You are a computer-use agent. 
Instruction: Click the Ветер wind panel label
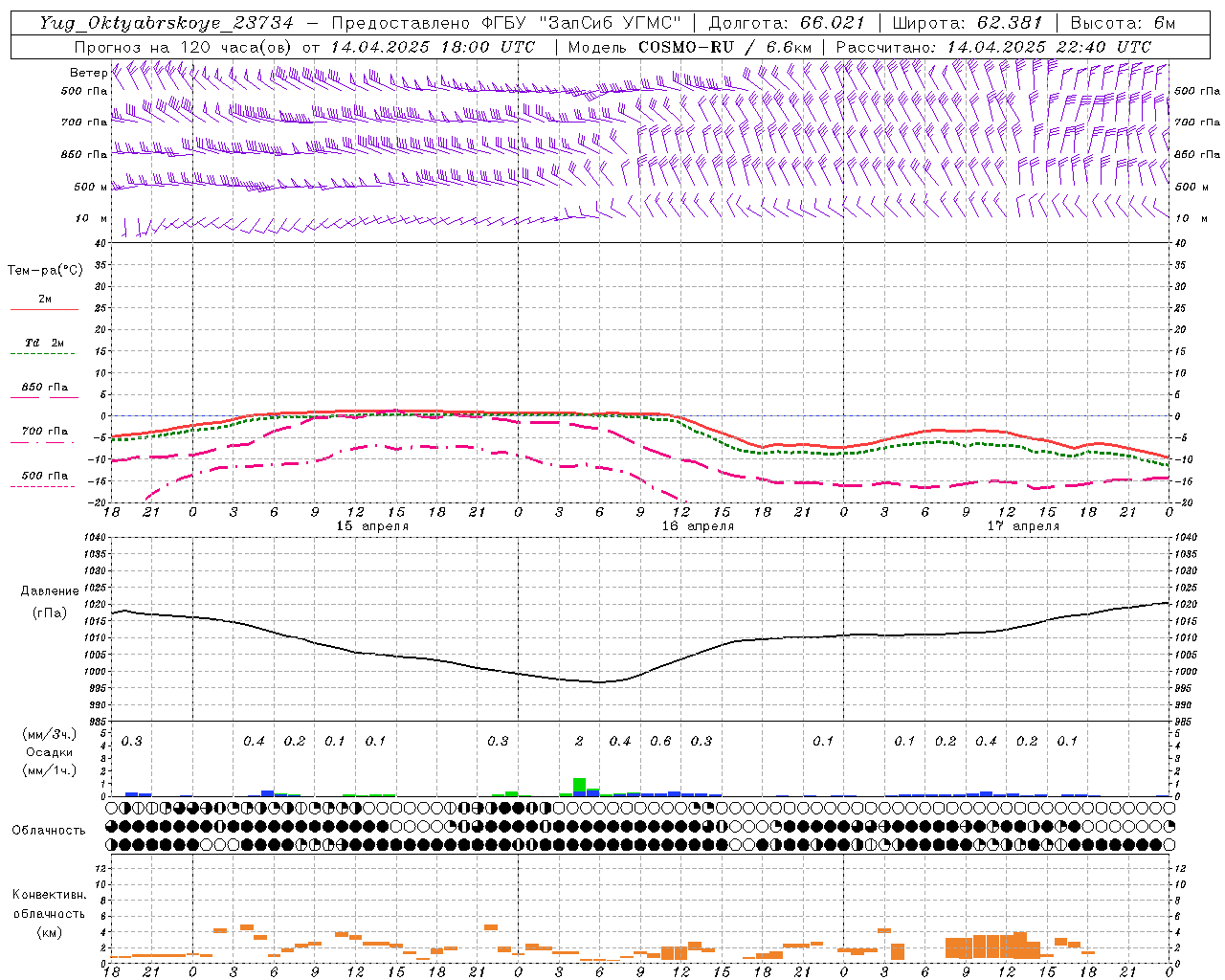pos(88,72)
